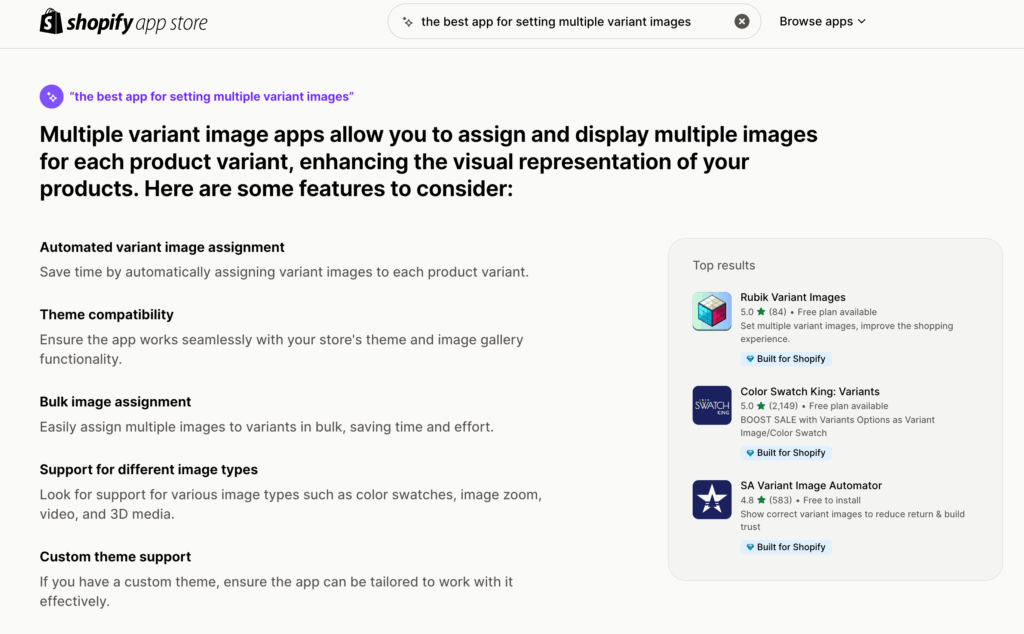The image size is (1024, 634).
Task: Click the Color Swatch King star rating
Action: click(761, 405)
